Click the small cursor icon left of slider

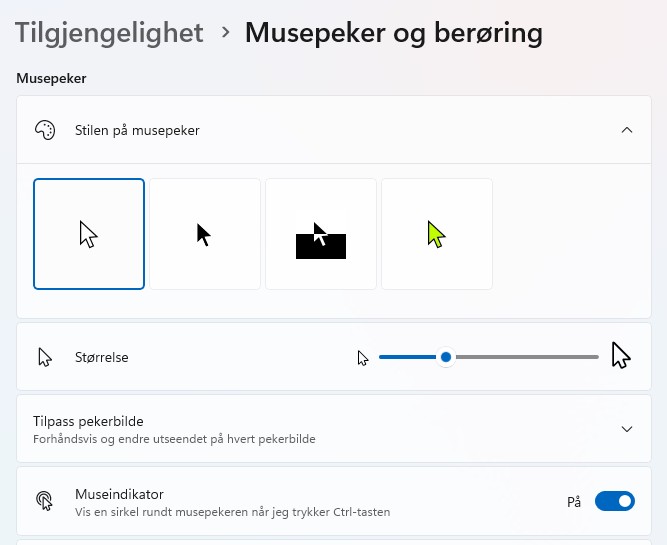363,358
